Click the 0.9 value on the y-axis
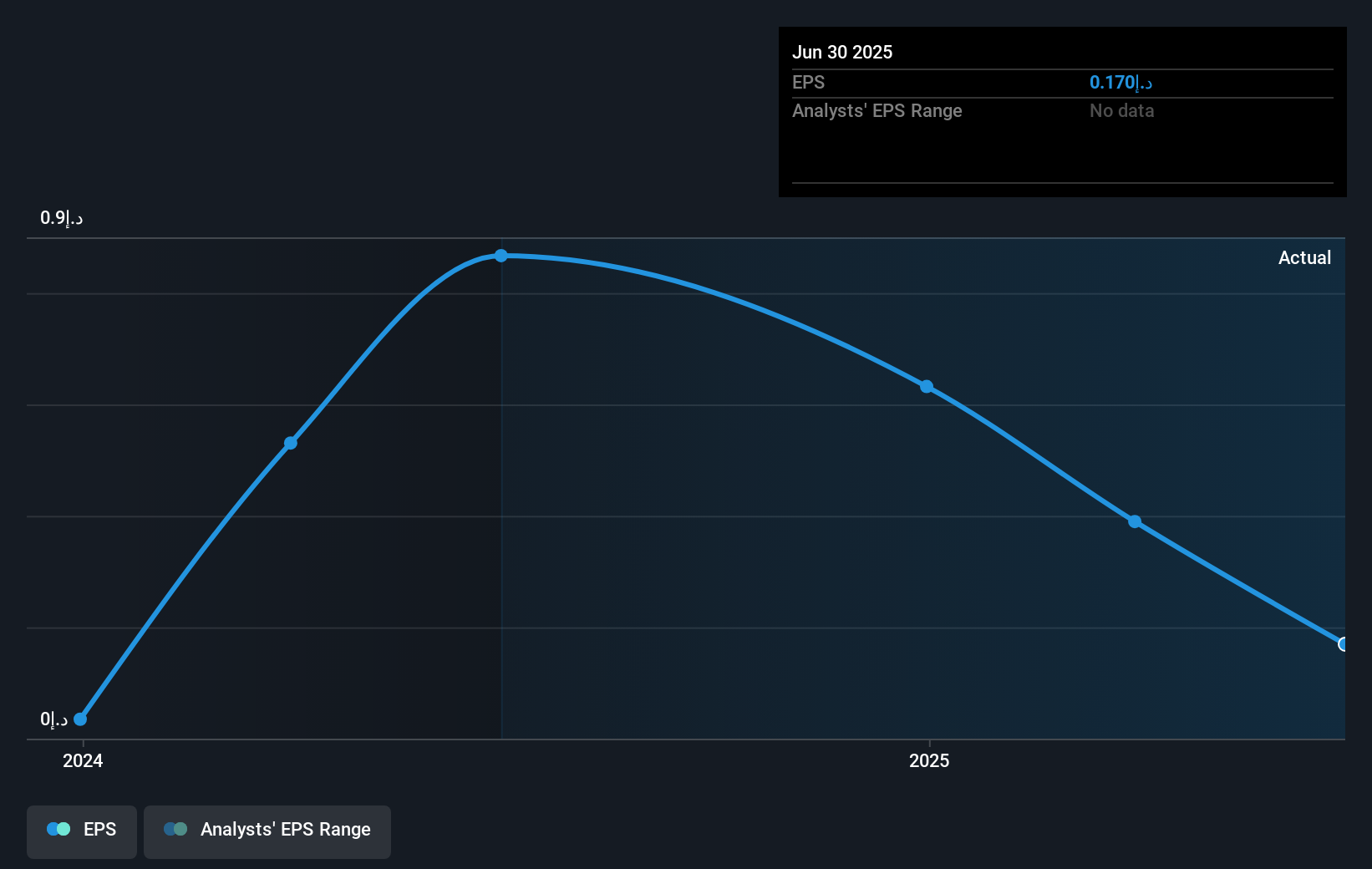Screen dimensions: 1372x869 pyautogui.click(x=58, y=217)
